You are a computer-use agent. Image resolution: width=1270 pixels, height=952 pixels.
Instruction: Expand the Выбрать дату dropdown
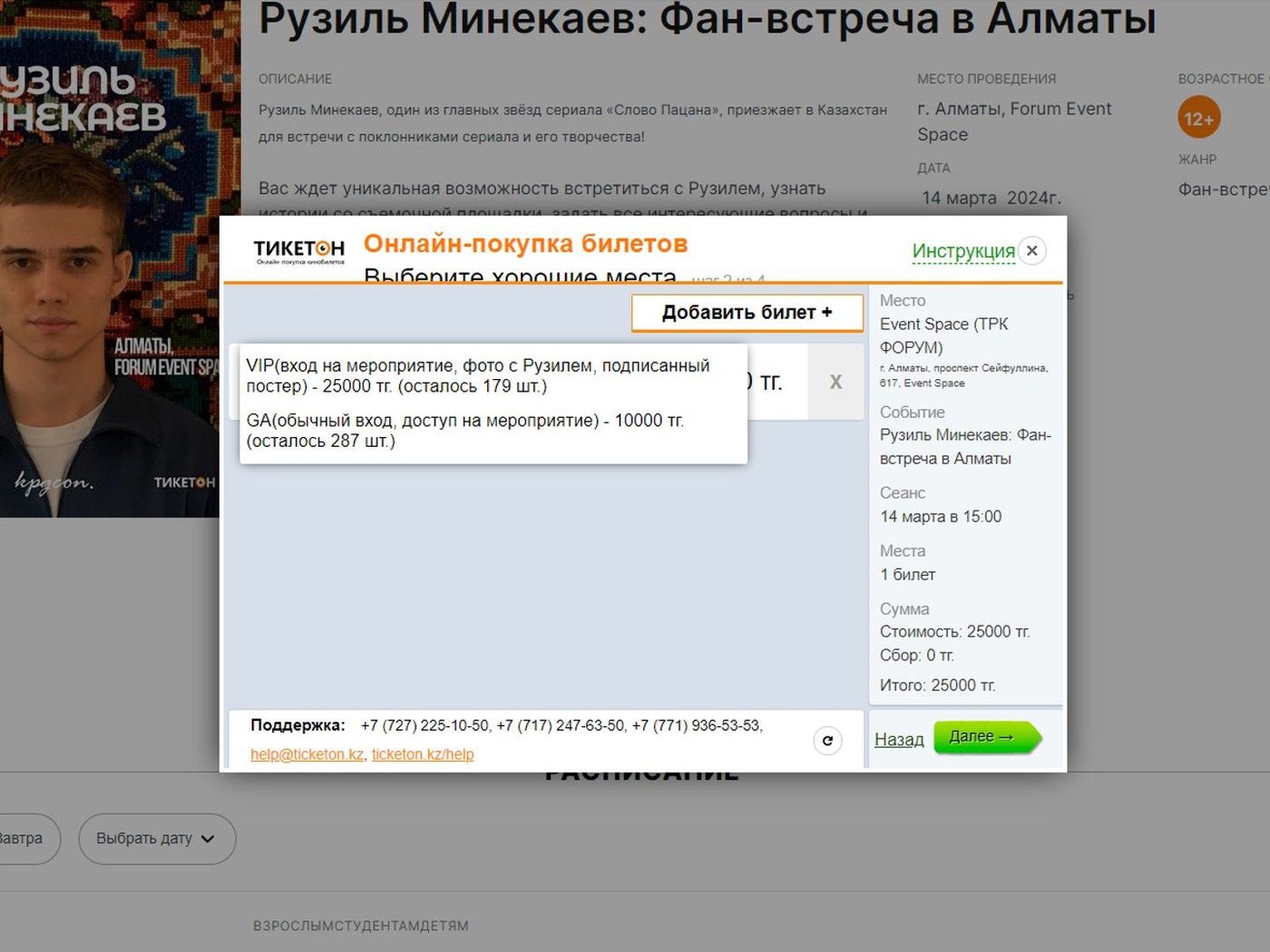(x=157, y=839)
